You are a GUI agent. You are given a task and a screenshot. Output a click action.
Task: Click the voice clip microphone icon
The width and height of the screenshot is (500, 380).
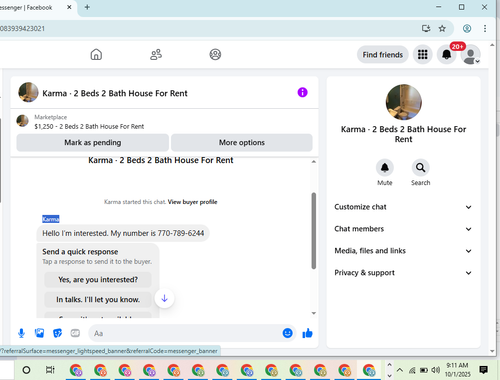21,333
